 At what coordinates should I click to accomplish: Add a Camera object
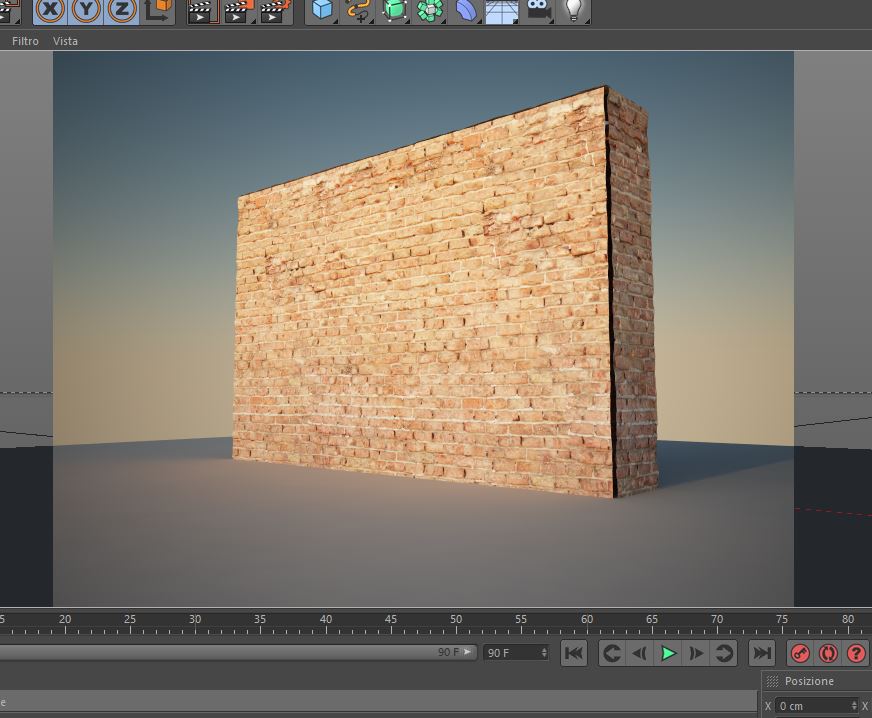(538, 10)
